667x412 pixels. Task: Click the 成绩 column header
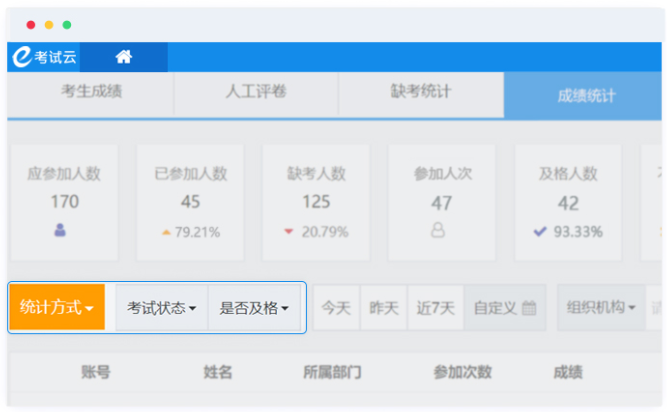(x=567, y=372)
